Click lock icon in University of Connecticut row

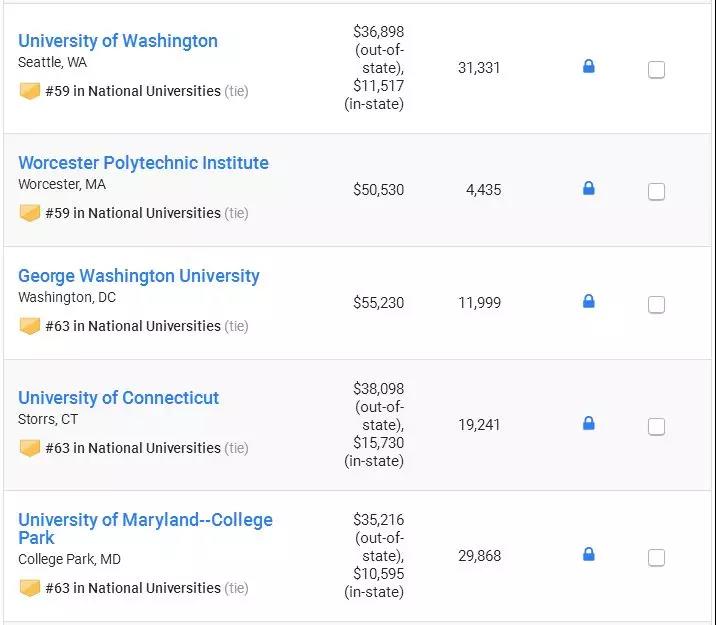(x=588, y=424)
